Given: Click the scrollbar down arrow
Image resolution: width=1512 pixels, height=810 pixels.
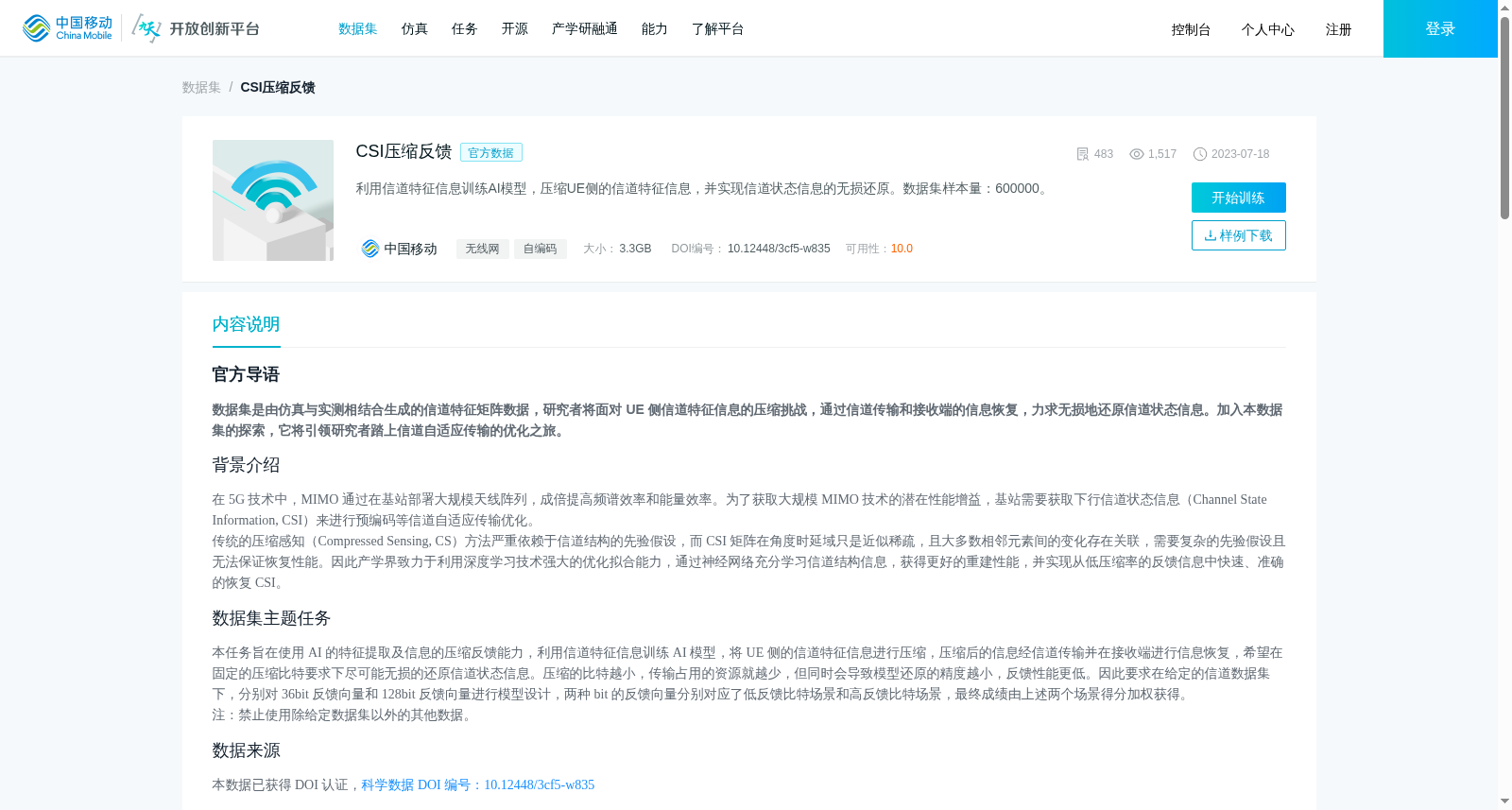Looking at the screenshot, I should point(1504,801).
